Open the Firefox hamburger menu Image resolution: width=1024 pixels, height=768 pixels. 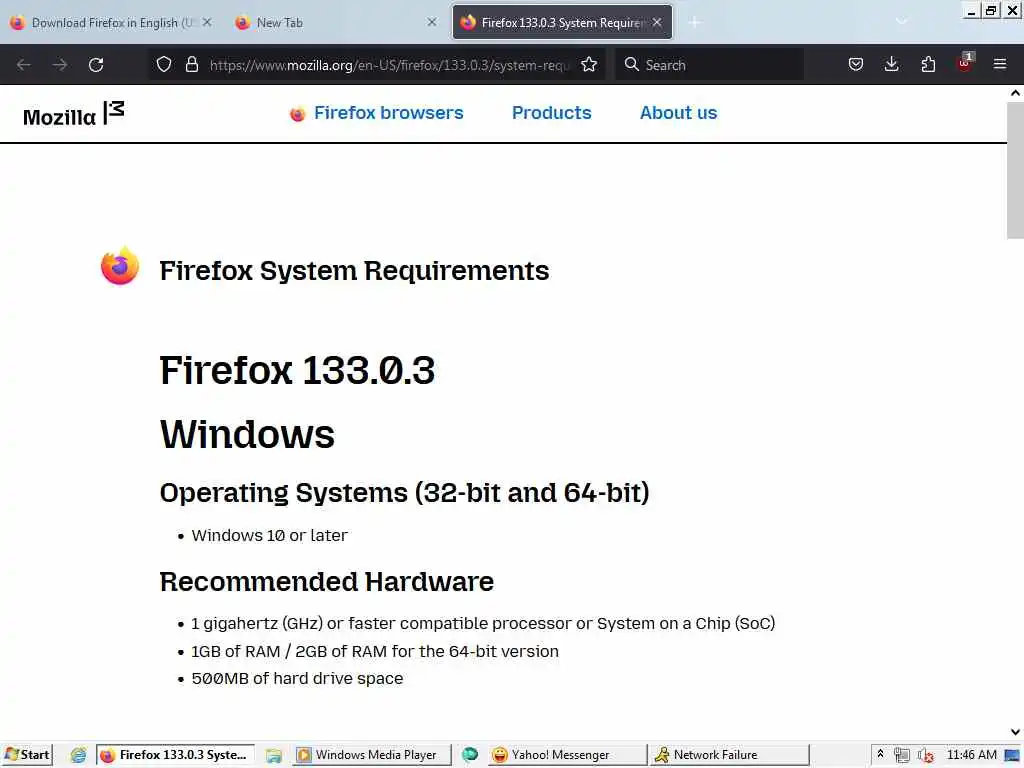point(1000,65)
